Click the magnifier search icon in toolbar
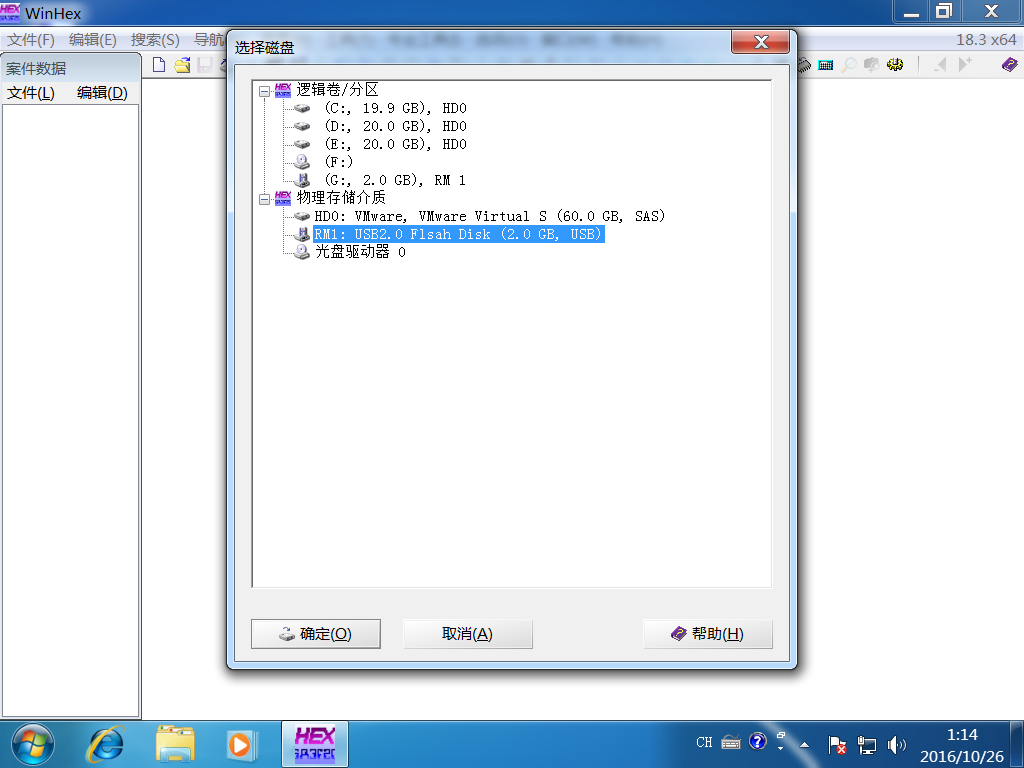 [848, 65]
